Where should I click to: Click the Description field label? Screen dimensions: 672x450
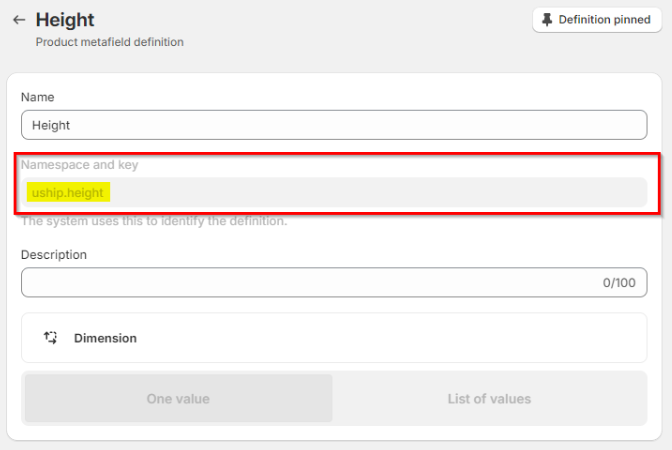[54, 255]
